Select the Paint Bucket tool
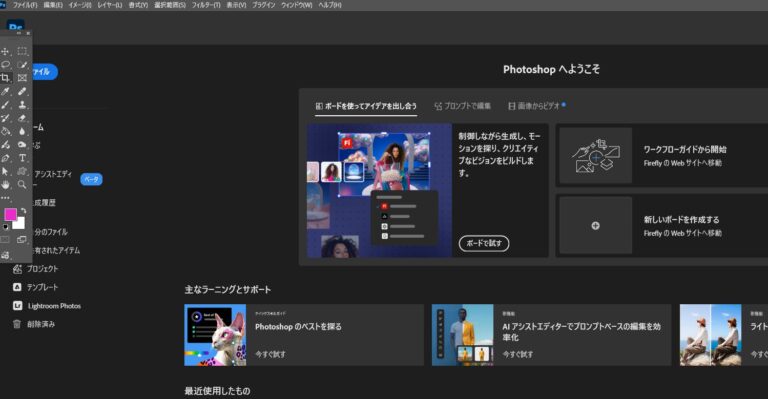 pos(5,131)
